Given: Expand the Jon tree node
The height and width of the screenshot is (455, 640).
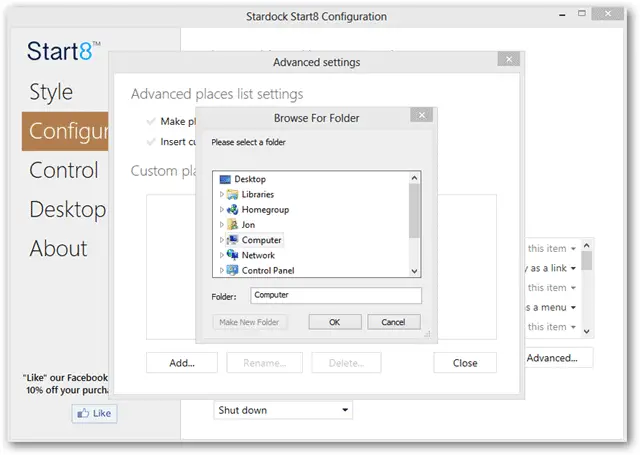Looking at the screenshot, I should tap(222, 224).
